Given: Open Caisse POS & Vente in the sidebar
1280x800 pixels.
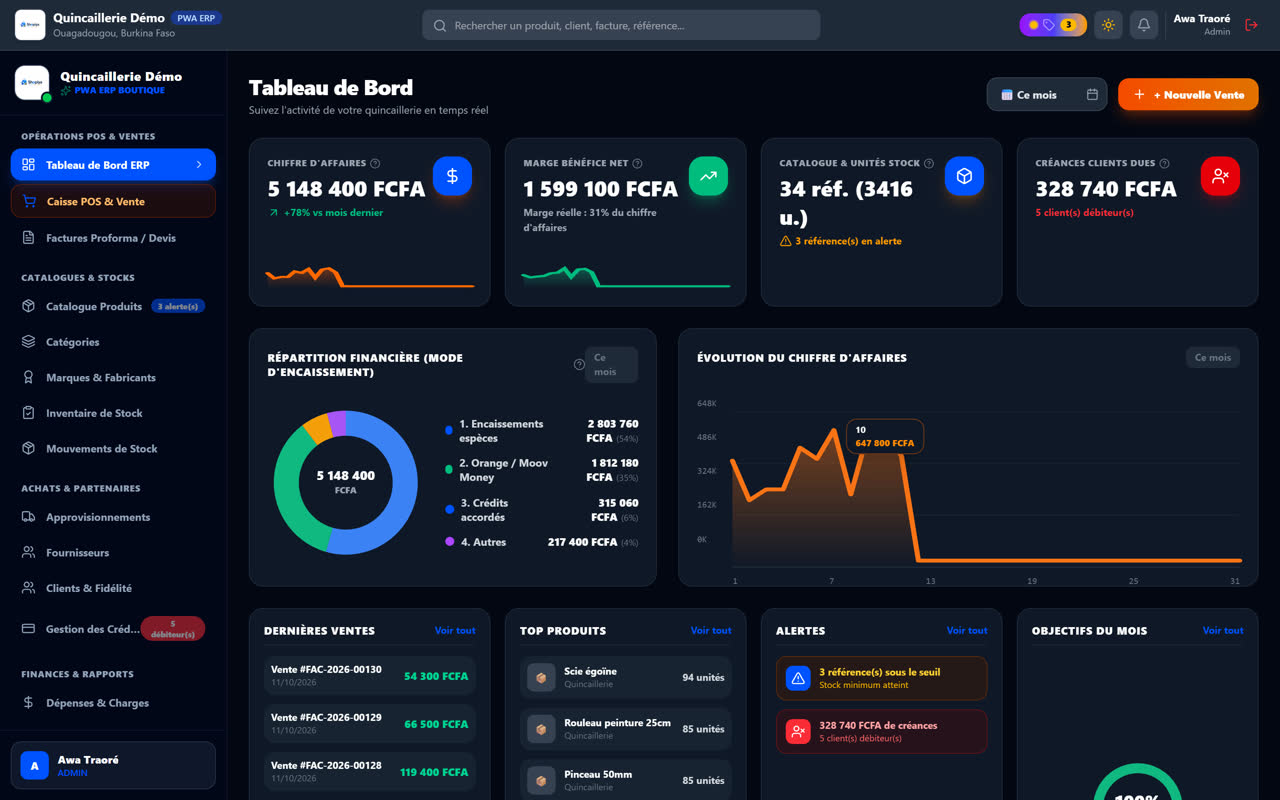Looking at the screenshot, I should [x=113, y=201].
